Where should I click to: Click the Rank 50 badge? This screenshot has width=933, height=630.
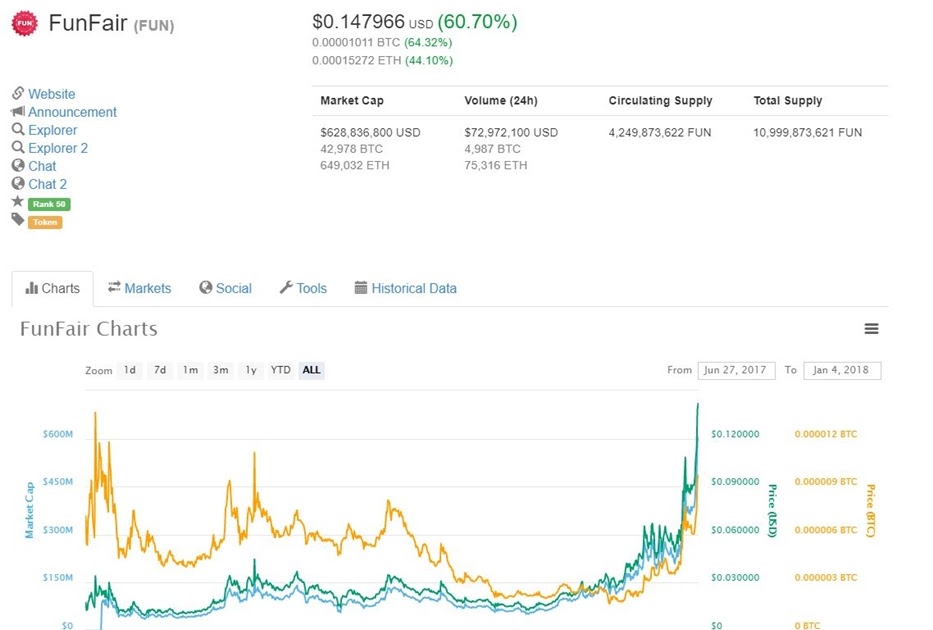pos(49,204)
